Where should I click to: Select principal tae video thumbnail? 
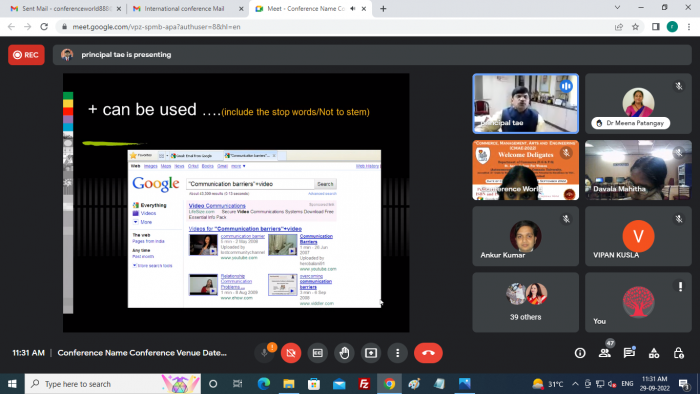525,104
